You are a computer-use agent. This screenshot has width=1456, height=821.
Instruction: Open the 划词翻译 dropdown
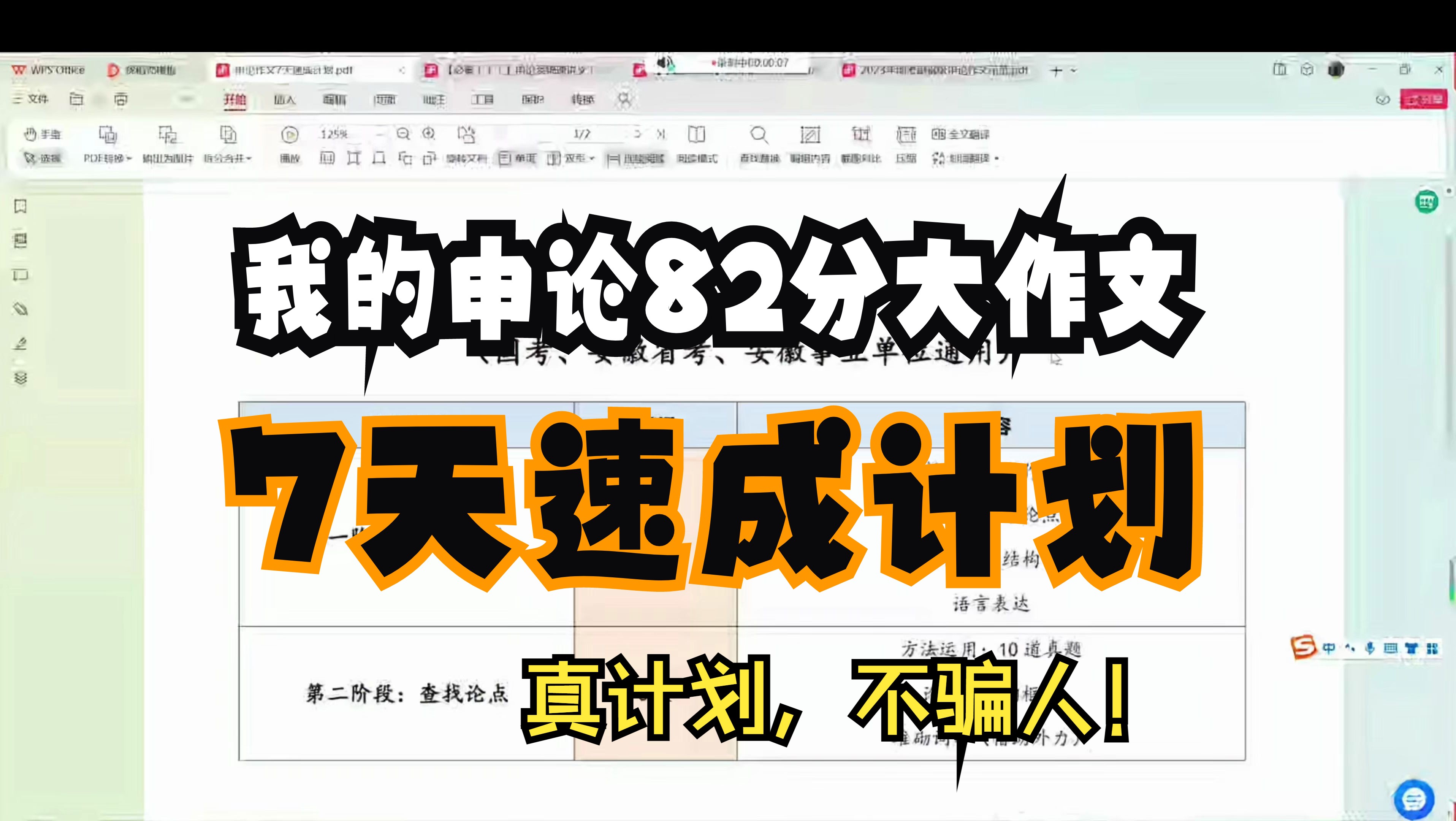(x=965, y=159)
